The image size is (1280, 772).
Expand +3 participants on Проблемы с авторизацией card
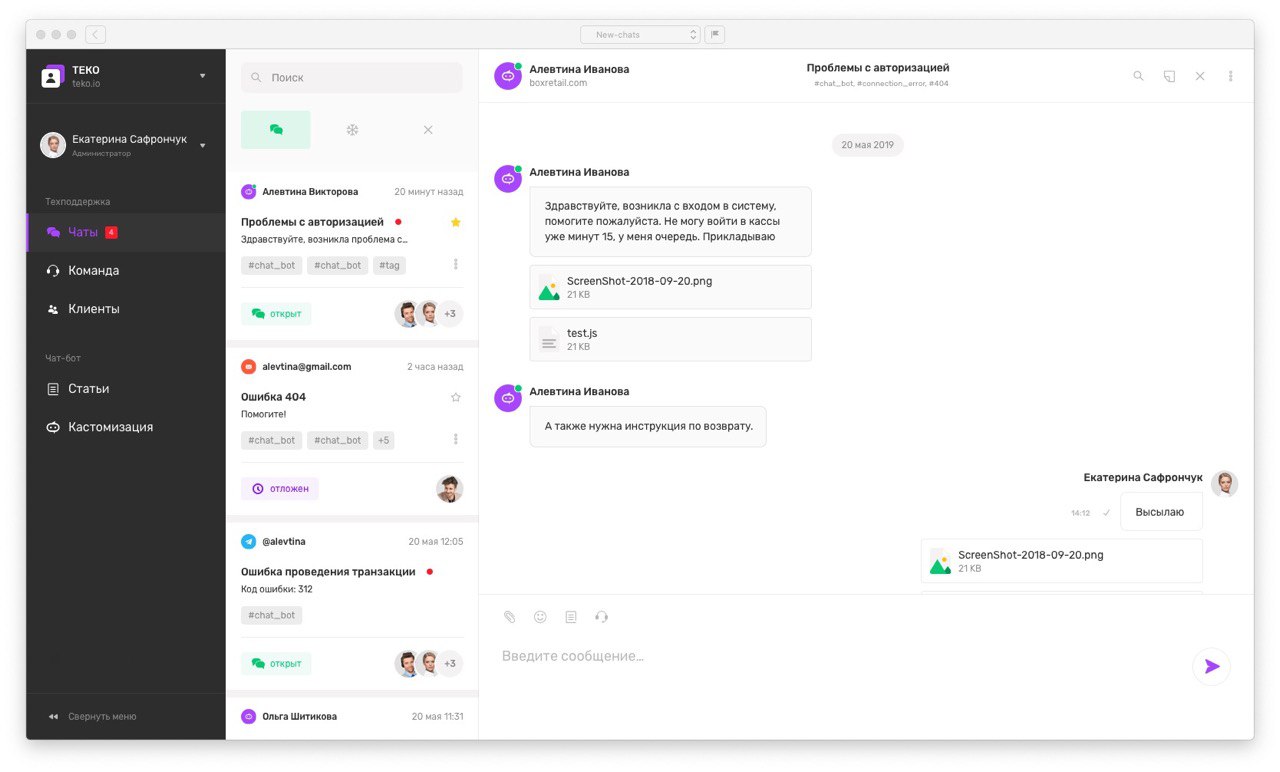pyautogui.click(x=450, y=314)
